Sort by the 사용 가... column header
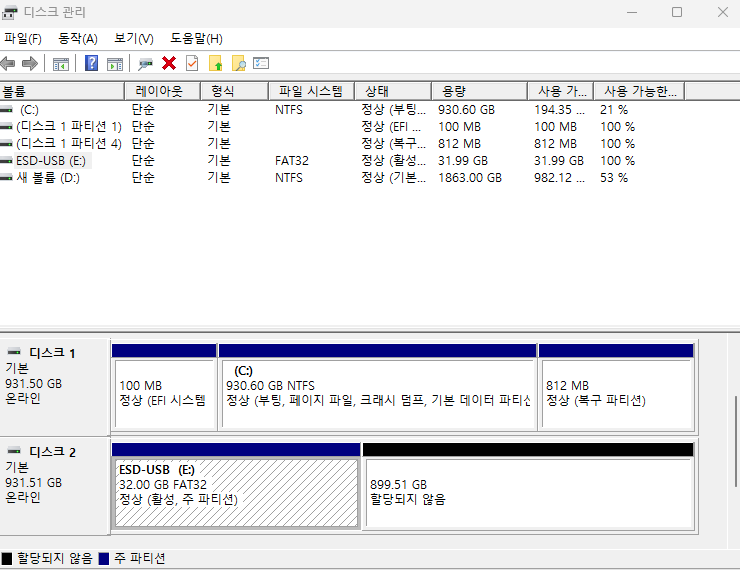 [x=561, y=91]
